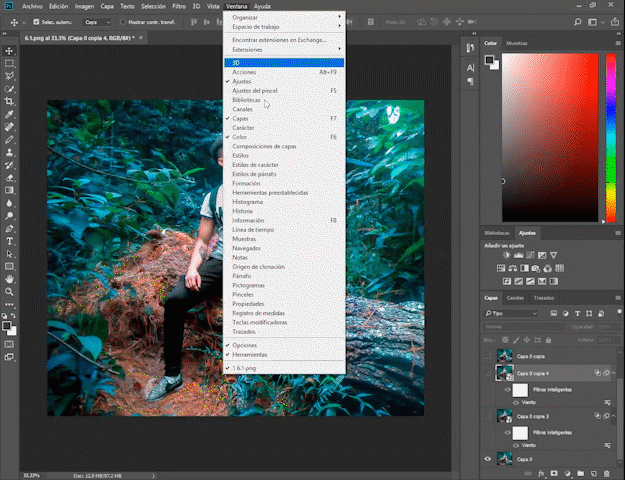Click the delete layer trash icon
Image resolution: width=625 pixels, height=480 pixels.
(x=604, y=472)
